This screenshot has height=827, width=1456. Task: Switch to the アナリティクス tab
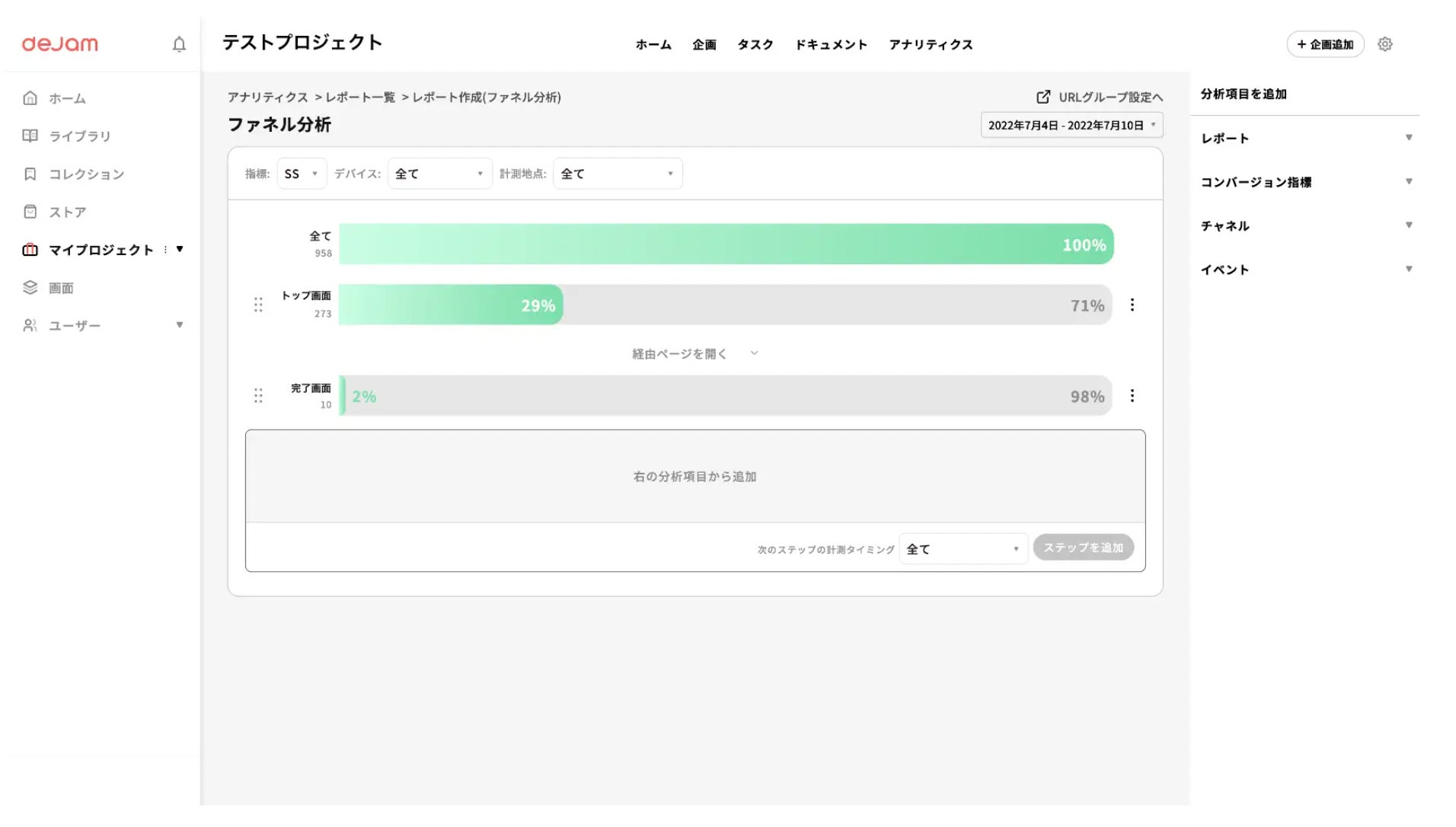point(931,44)
